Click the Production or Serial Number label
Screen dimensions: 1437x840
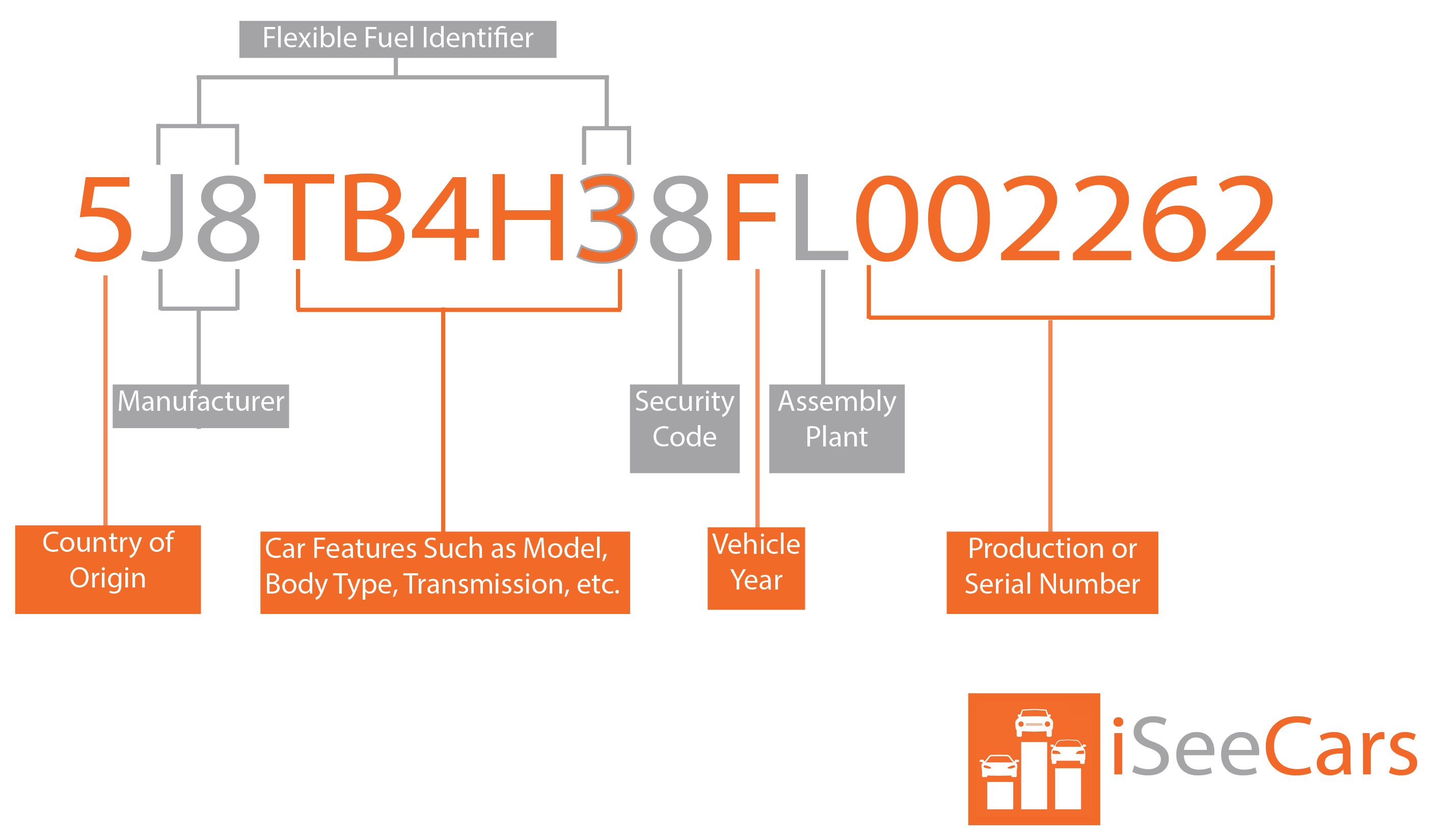[x=1075, y=575]
